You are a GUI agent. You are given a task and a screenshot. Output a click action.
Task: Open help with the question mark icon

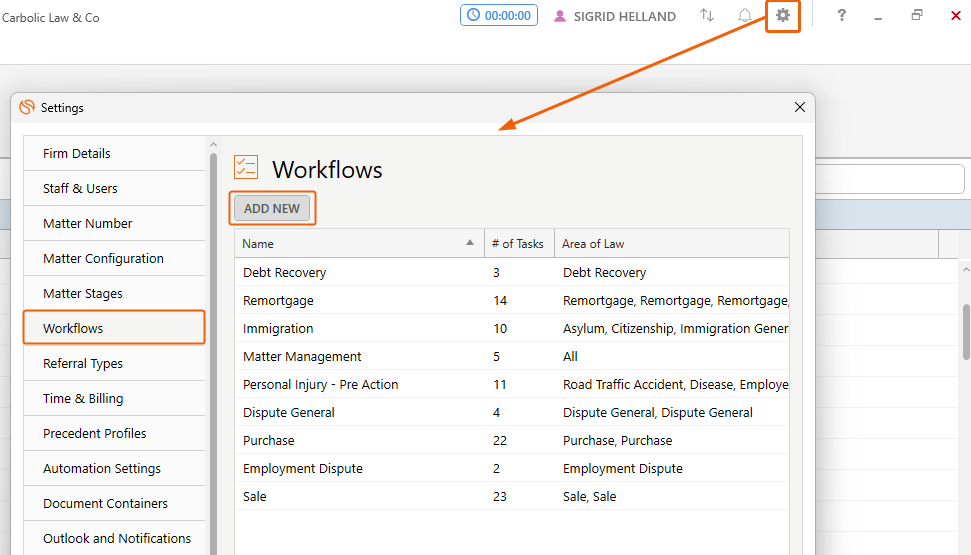point(841,15)
